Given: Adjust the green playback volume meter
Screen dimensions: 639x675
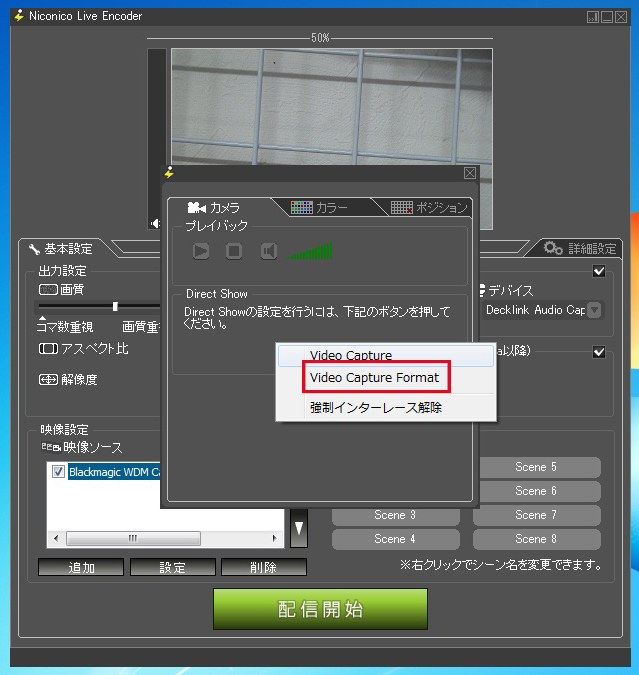Looking at the screenshot, I should click(309, 251).
